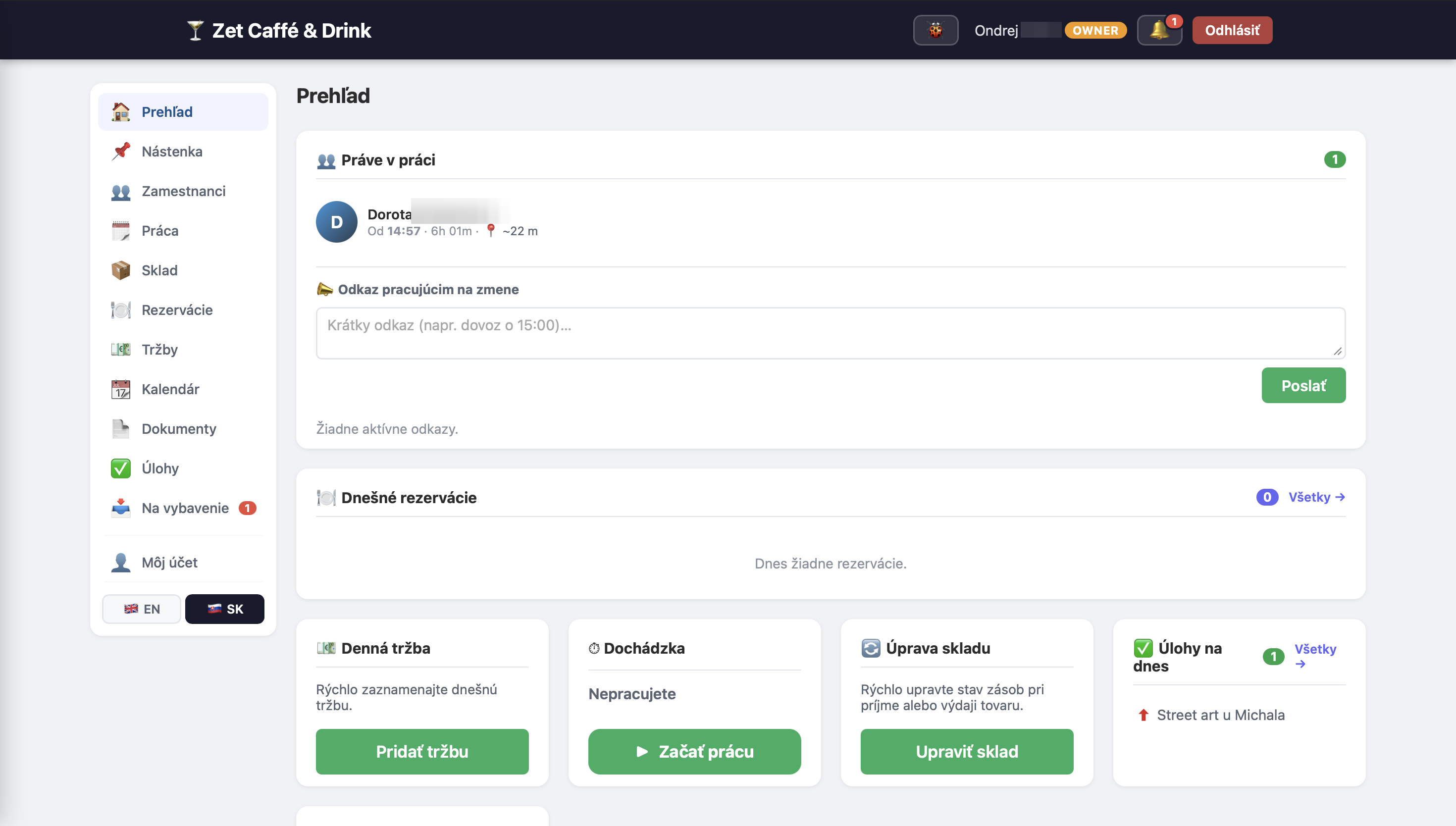Click the green count badge in Práve v práci

1335,160
